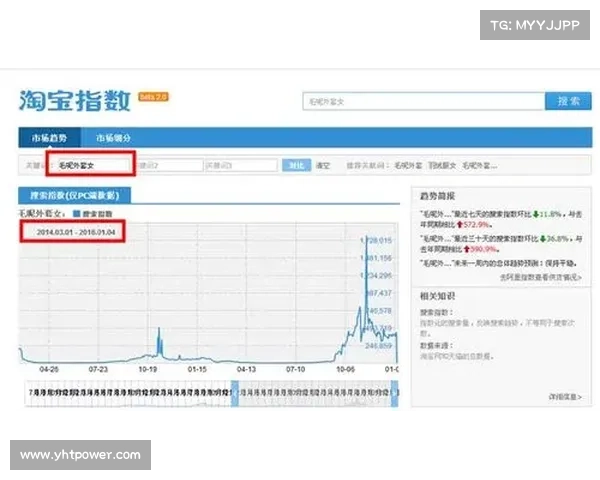Image resolution: width=600 pixels, height=480 pixels.
Task: Click the second keyword input field
Action: [170, 165]
